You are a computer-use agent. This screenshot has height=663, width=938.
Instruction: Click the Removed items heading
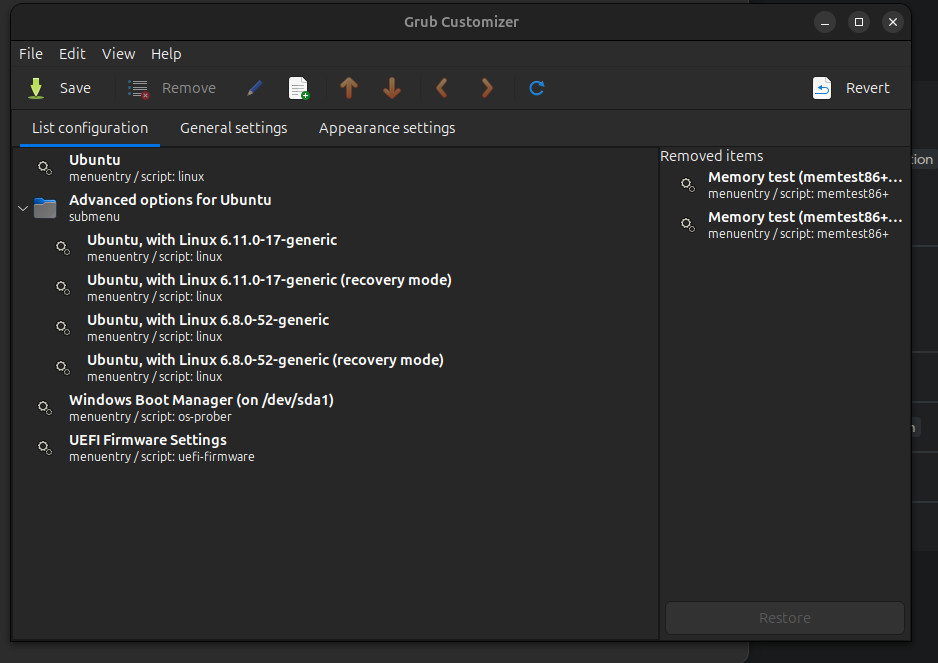(x=711, y=156)
